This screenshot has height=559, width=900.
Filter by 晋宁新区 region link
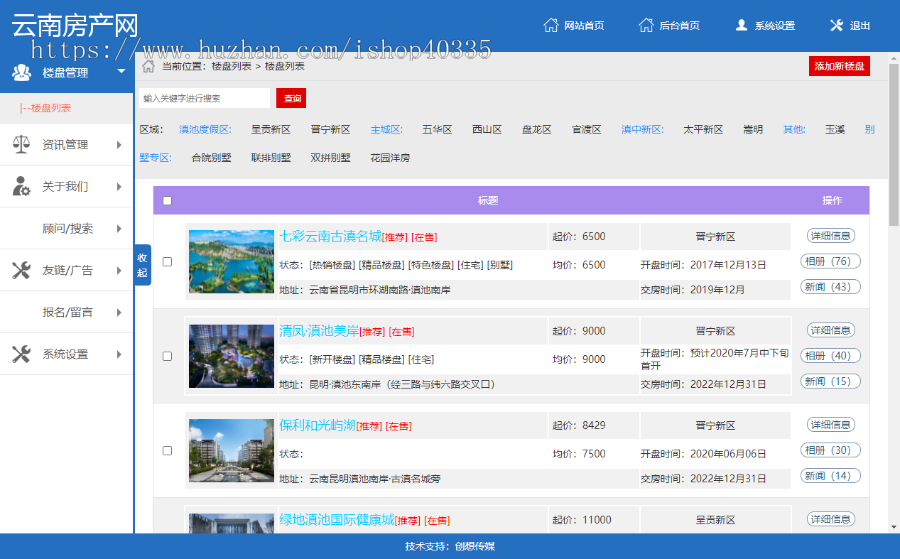[x=331, y=130]
